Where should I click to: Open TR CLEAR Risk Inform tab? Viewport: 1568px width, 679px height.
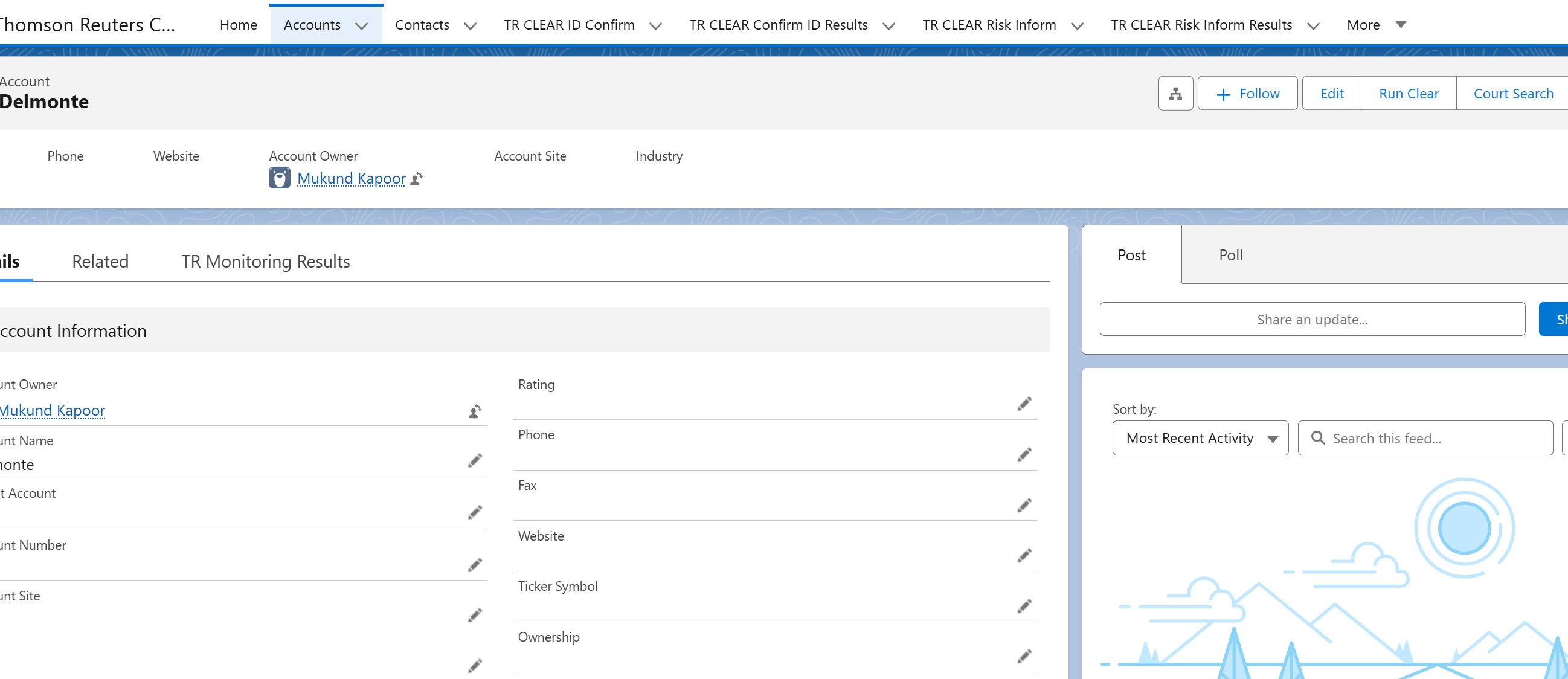tap(989, 25)
